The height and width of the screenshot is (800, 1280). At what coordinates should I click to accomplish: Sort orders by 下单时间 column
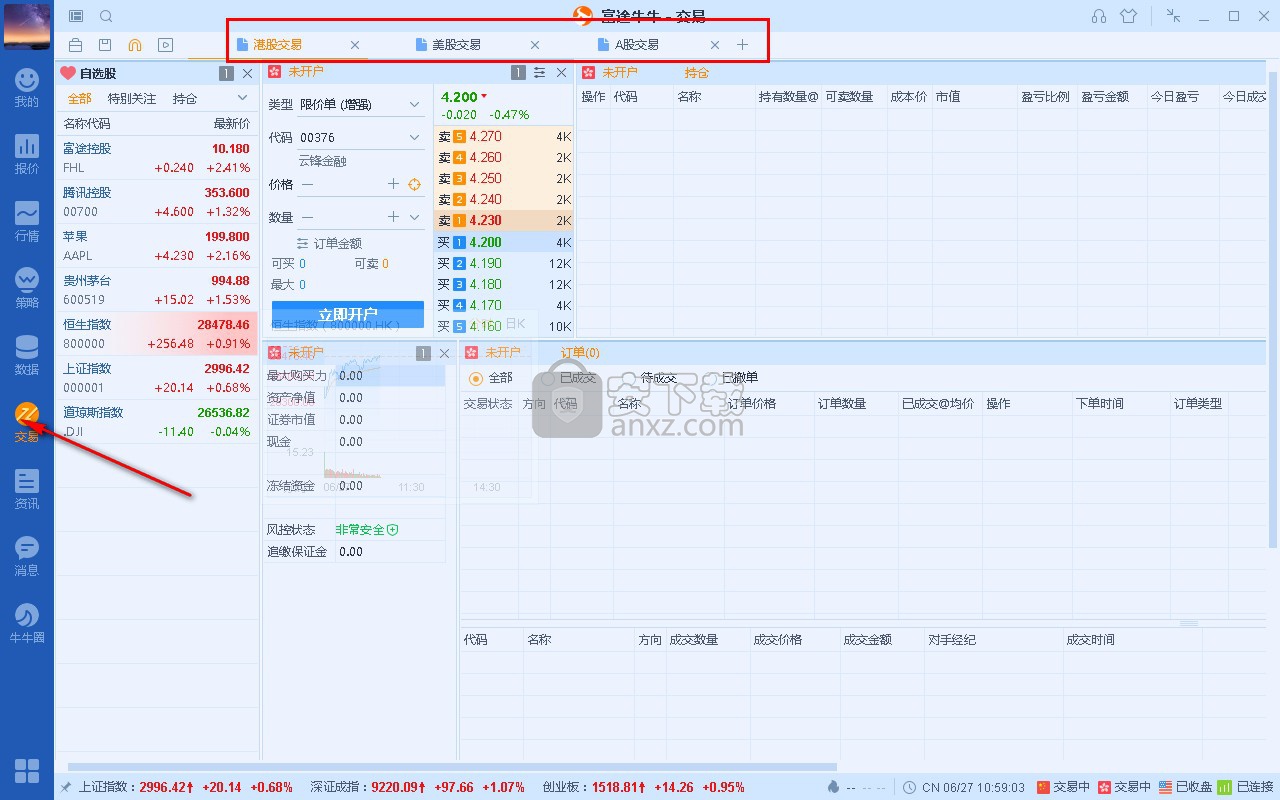pyautogui.click(x=1100, y=404)
